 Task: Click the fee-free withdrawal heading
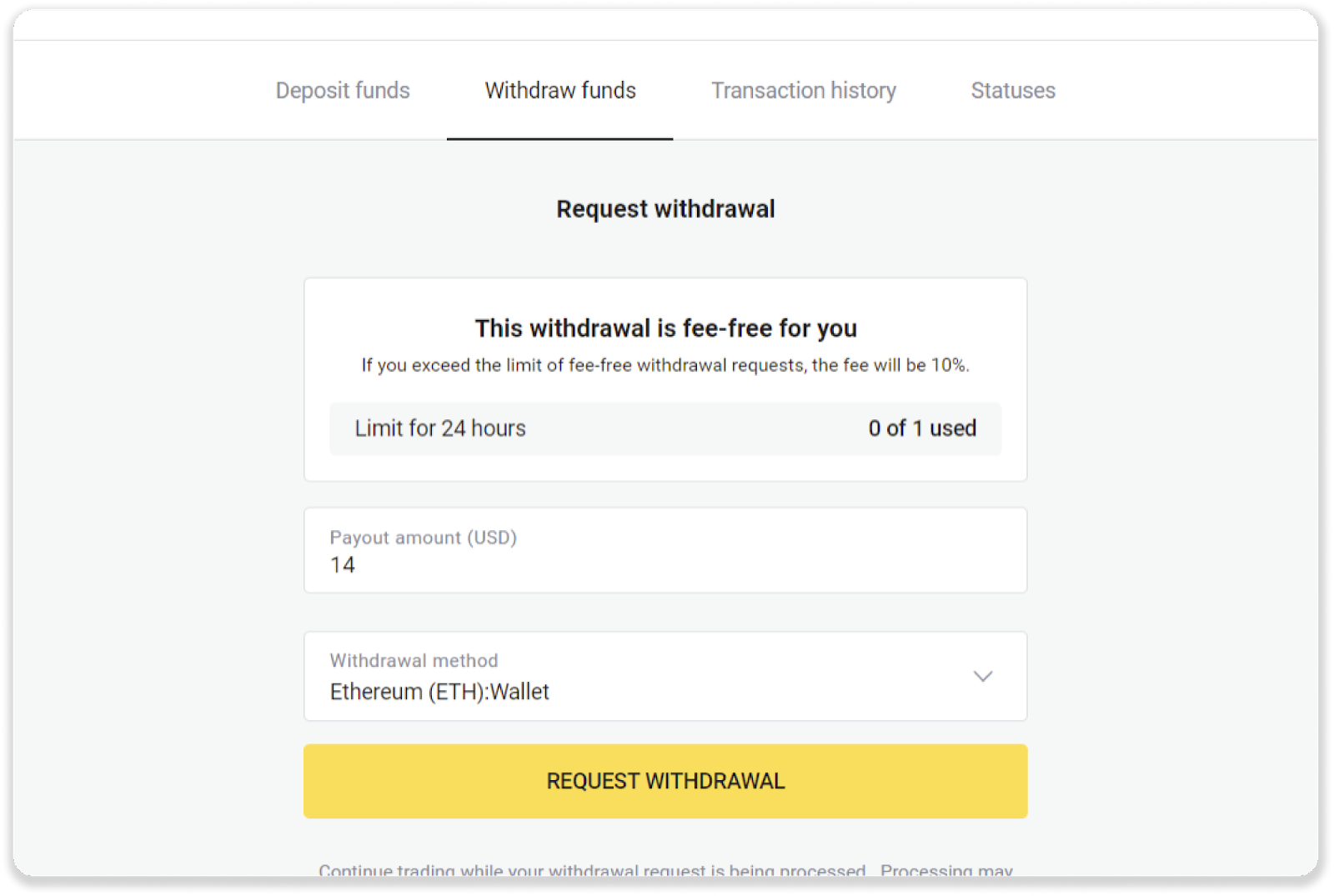tap(665, 328)
